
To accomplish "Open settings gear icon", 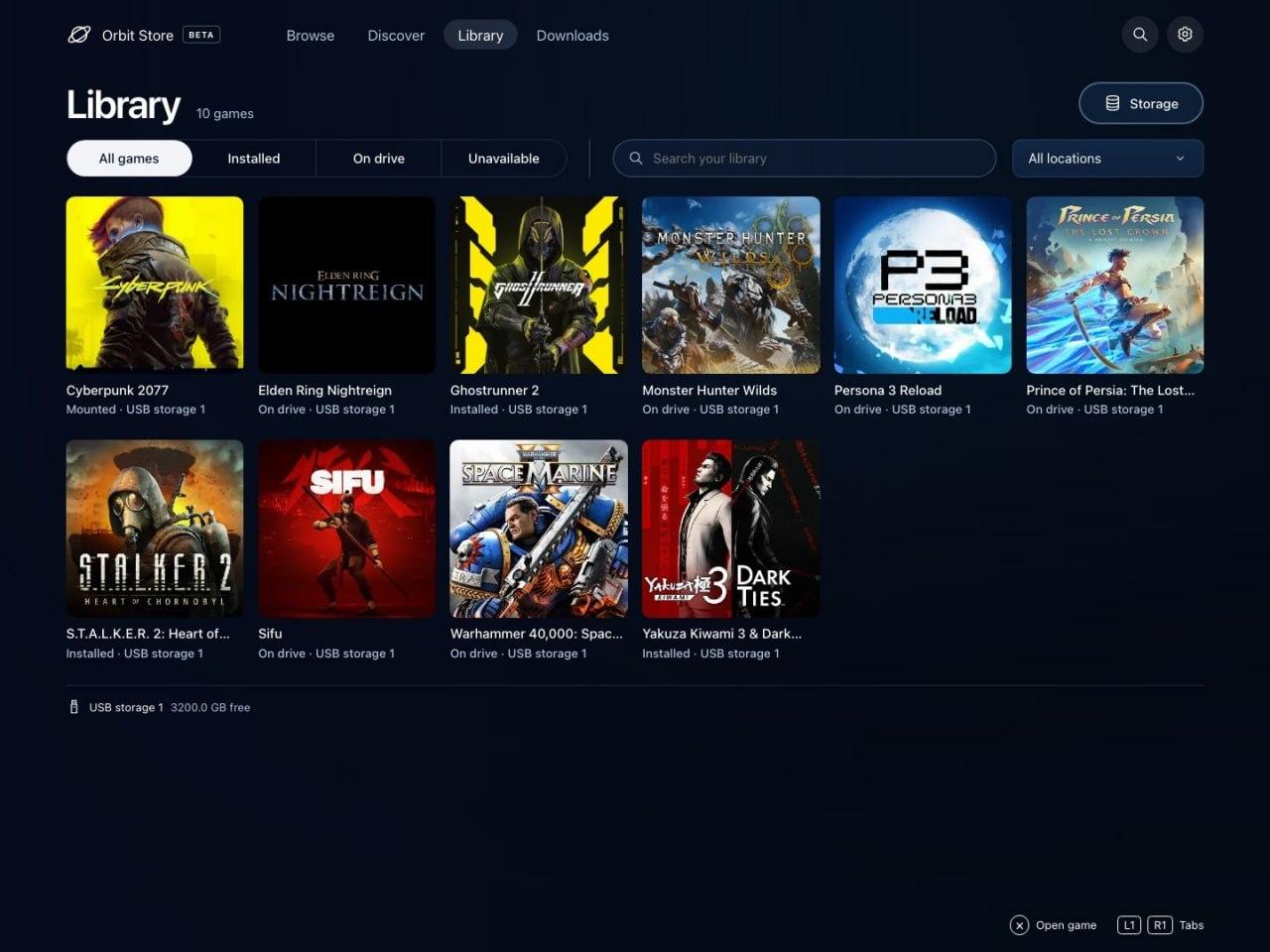I will [1185, 35].
